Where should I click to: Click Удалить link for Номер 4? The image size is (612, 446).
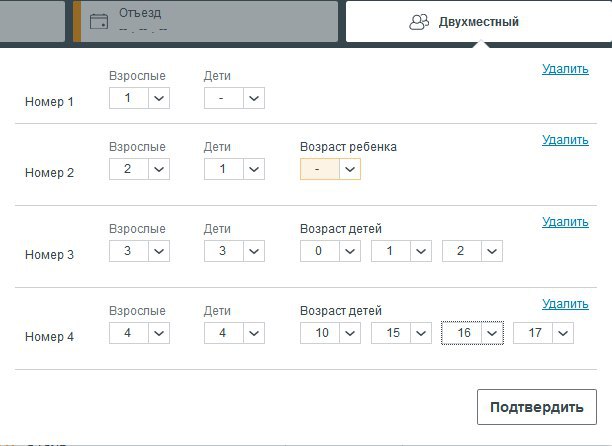[565, 304]
